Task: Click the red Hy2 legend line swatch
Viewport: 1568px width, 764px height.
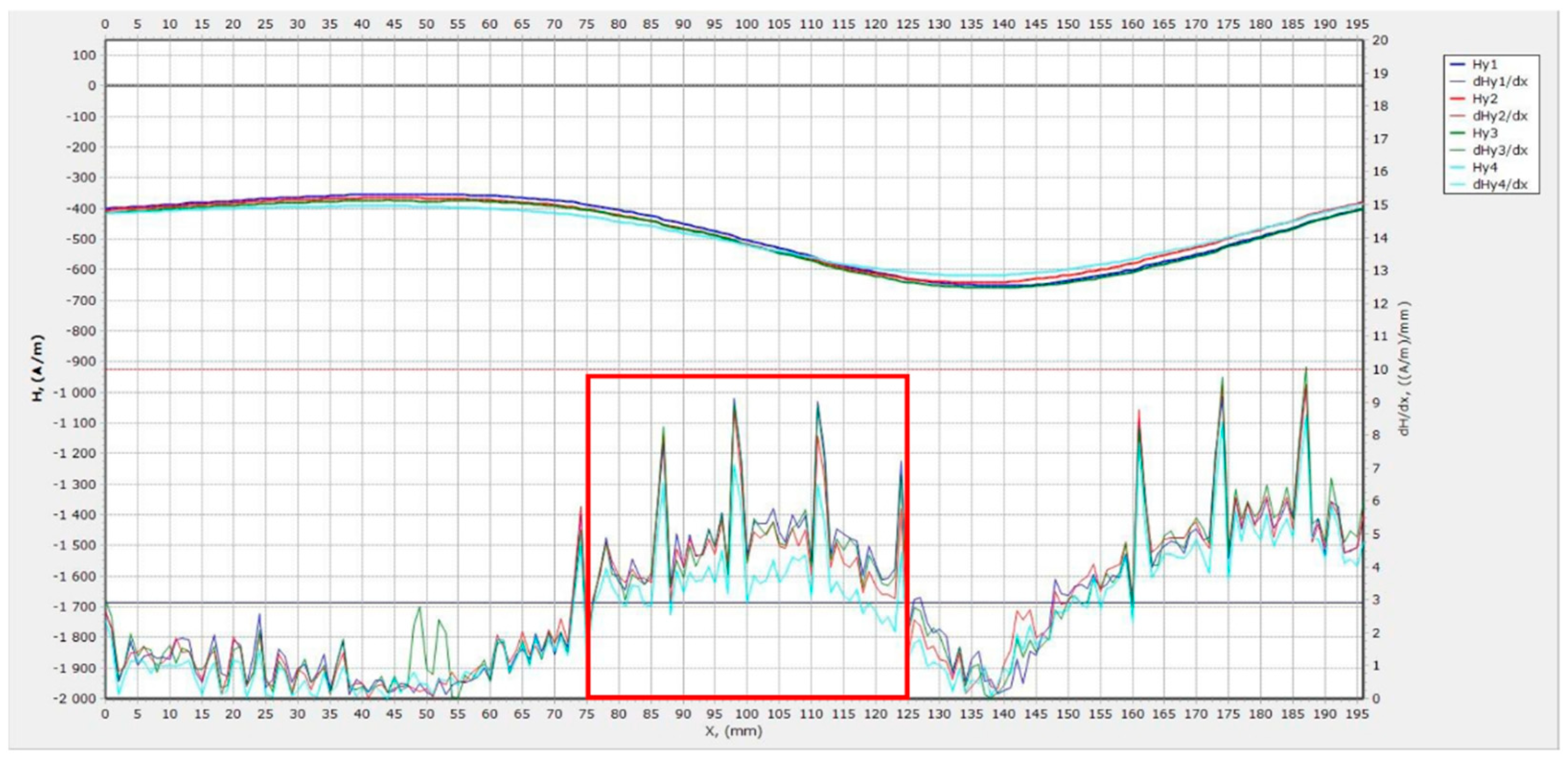Action: click(1458, 99)
